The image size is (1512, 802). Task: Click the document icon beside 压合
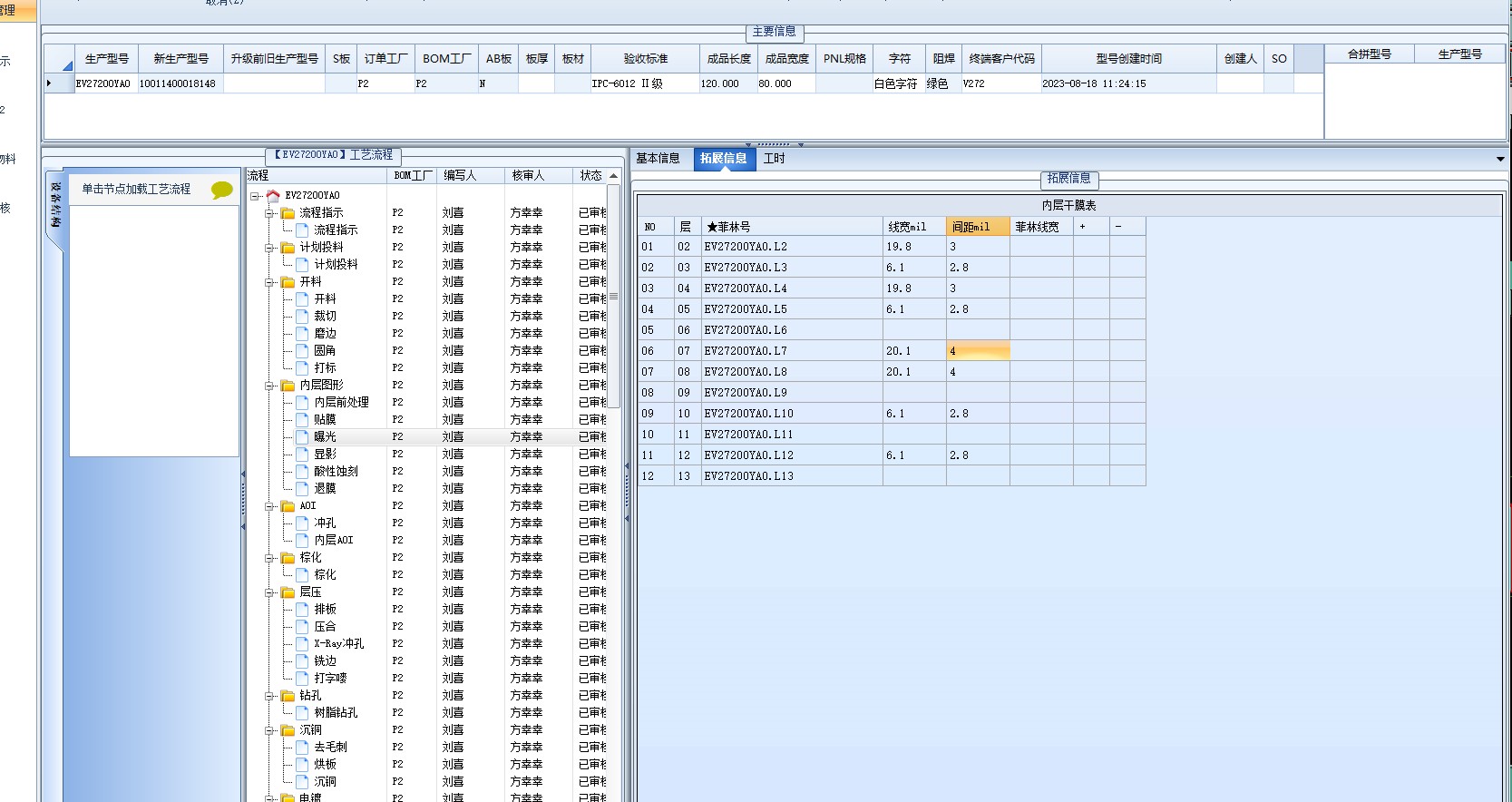[302, 626]
